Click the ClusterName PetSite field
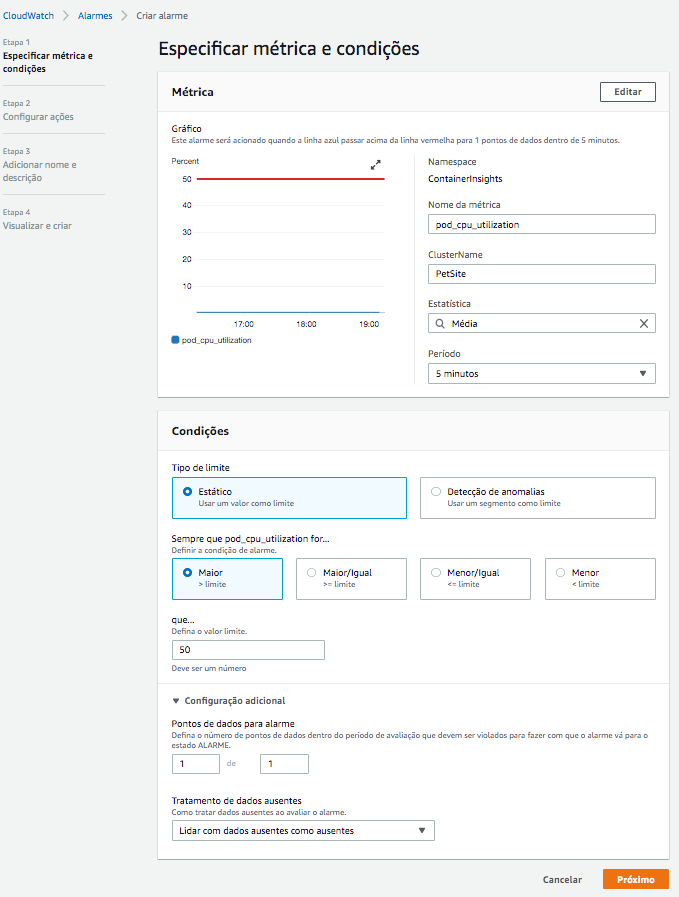Image resolution: width=679 pixels, height=897 pixels. (542, 274)
